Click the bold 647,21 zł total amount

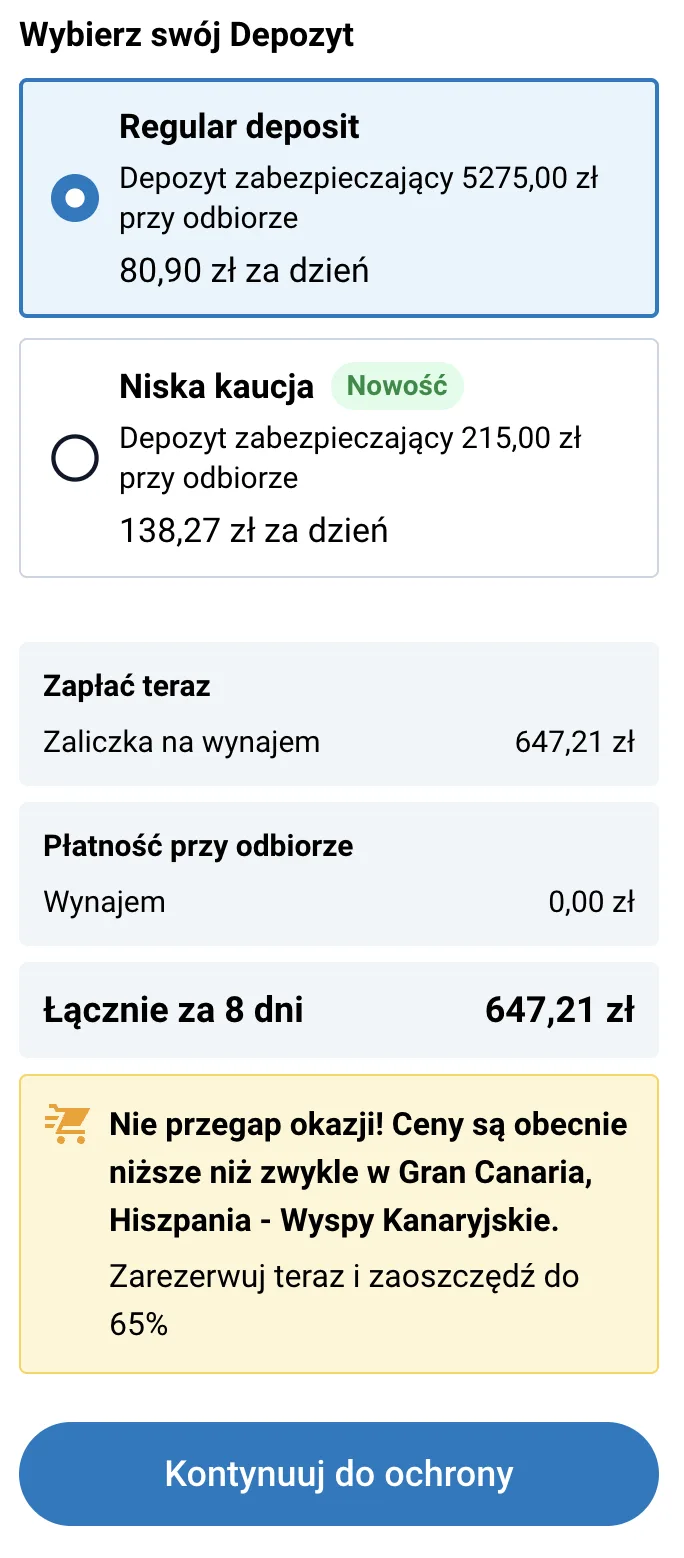pyautogui.click(x=559, y=1010)
